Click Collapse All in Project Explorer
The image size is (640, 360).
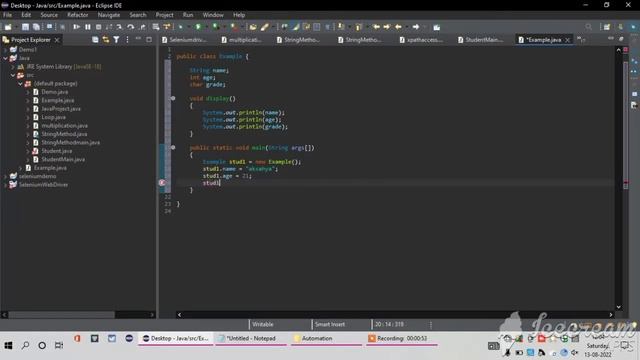click(95, 40)
